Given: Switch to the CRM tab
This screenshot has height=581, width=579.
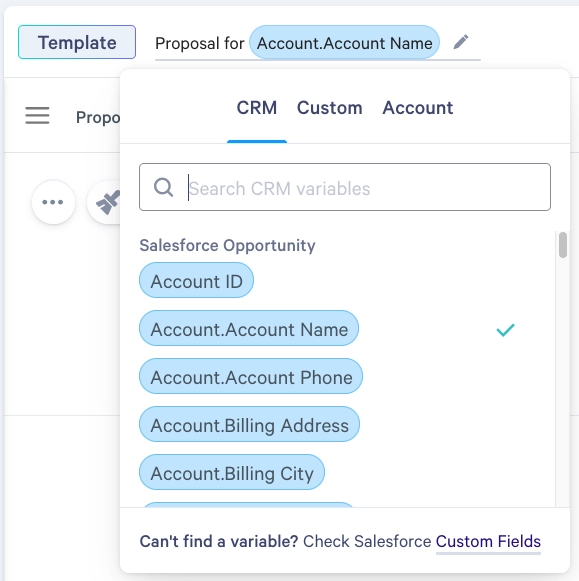Looking at the screenshot, I should point(257,108).
